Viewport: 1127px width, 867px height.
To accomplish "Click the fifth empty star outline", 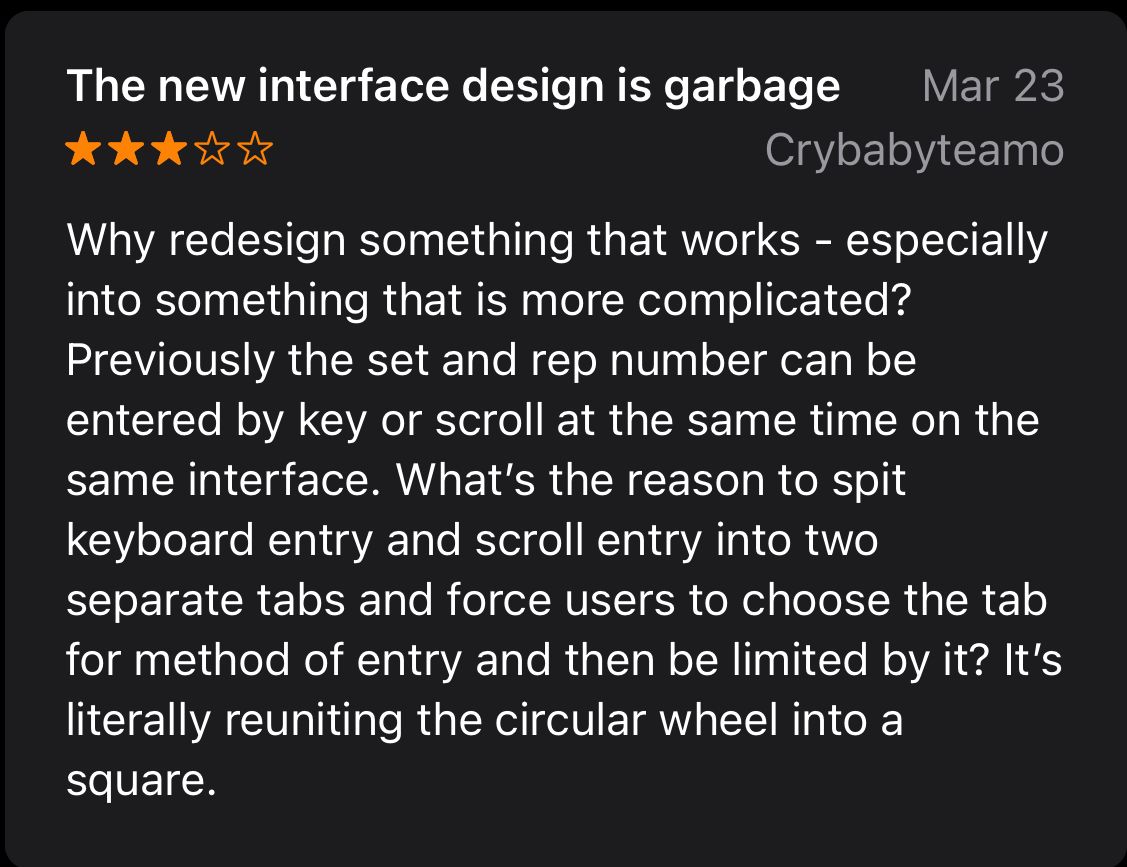I will (255, 149).
